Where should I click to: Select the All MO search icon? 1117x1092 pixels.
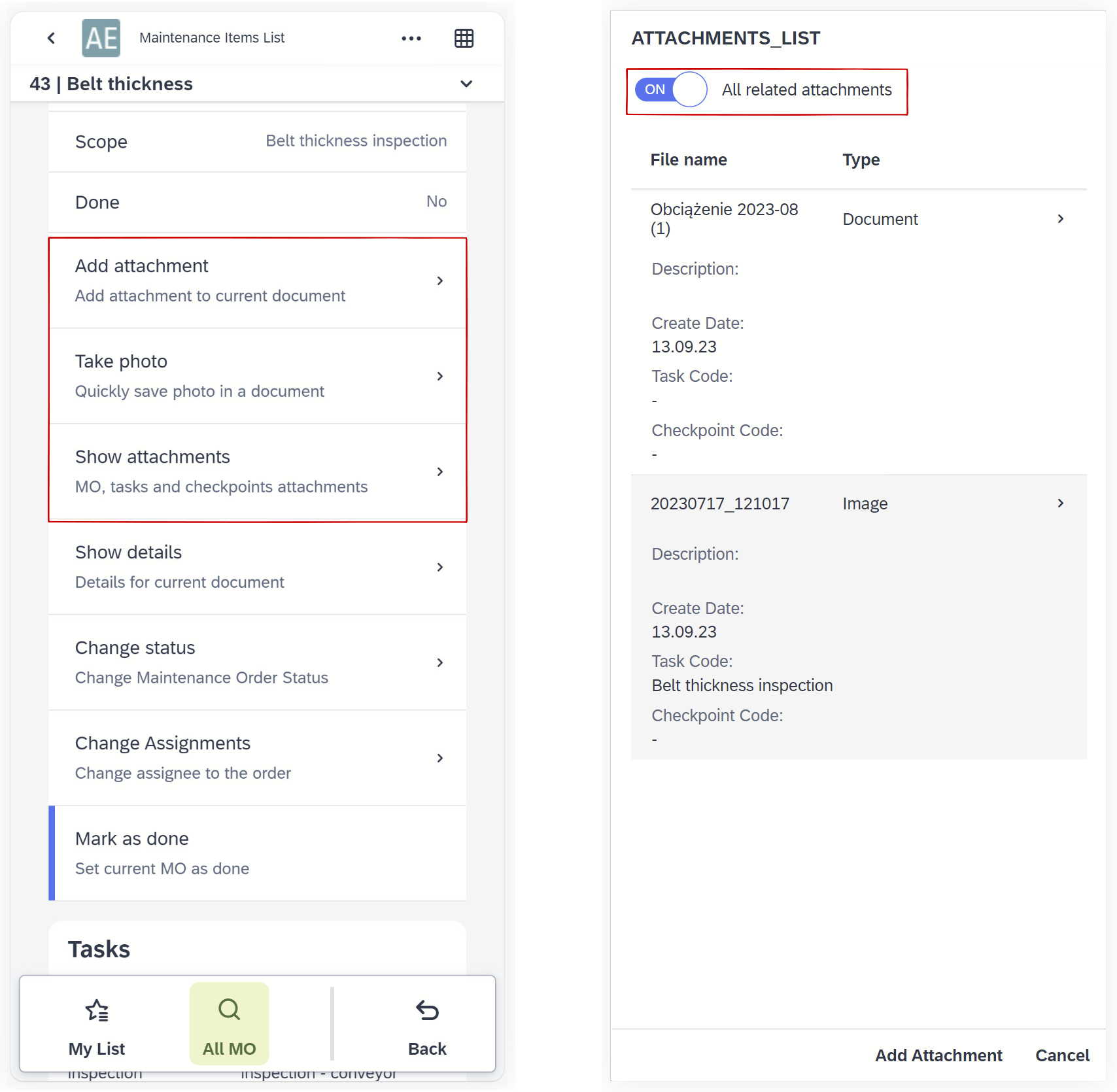point(229,1010)
